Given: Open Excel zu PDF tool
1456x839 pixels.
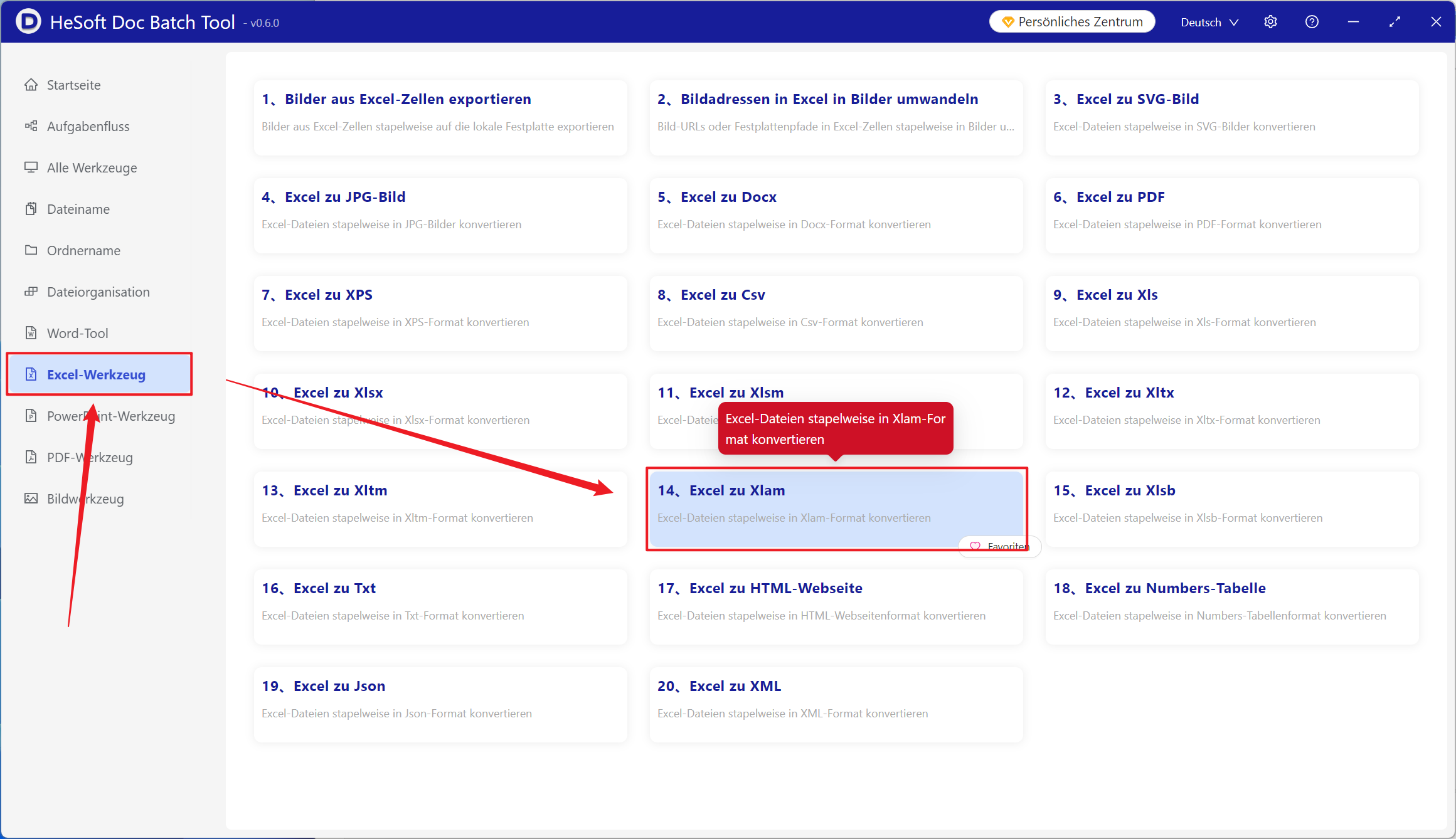Looking at the screenshot, I should point(1232,216).
